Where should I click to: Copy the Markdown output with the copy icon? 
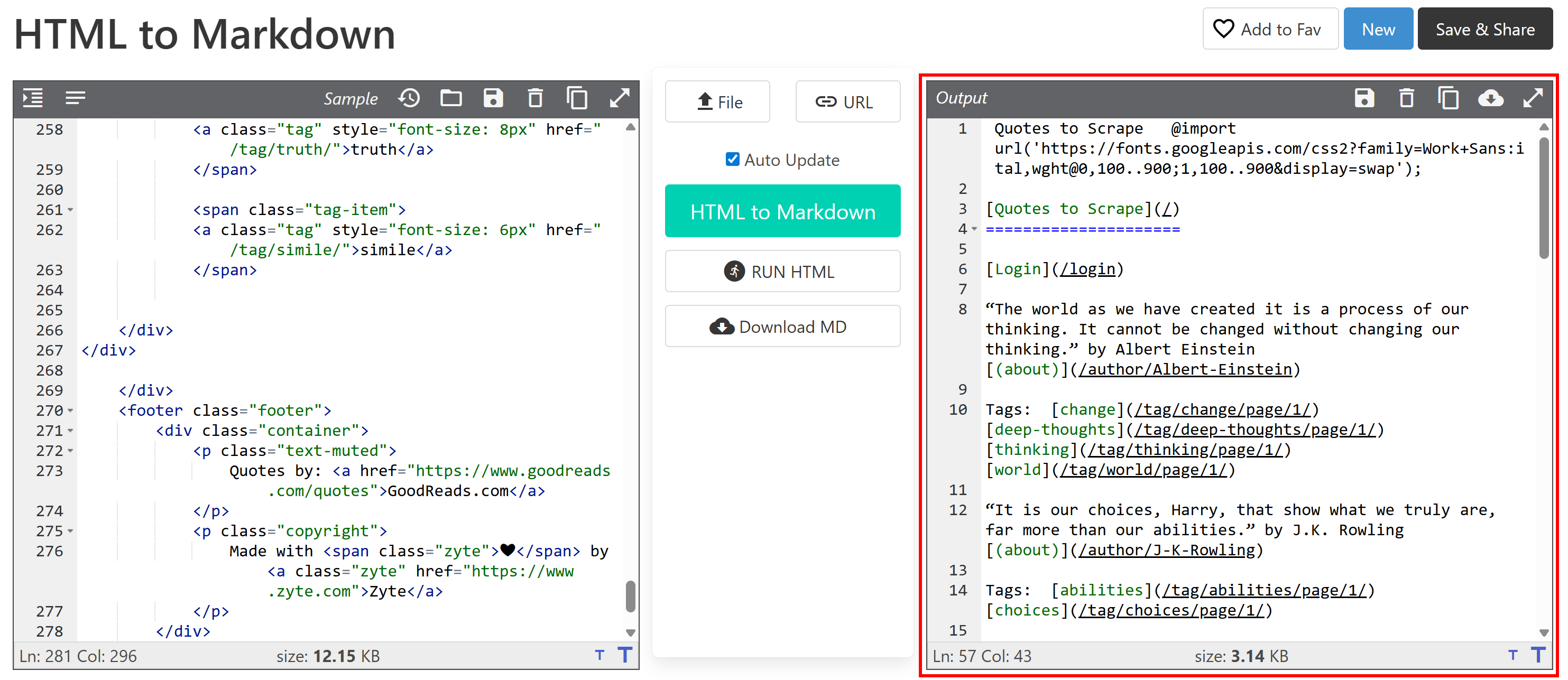pos(1448,98)
